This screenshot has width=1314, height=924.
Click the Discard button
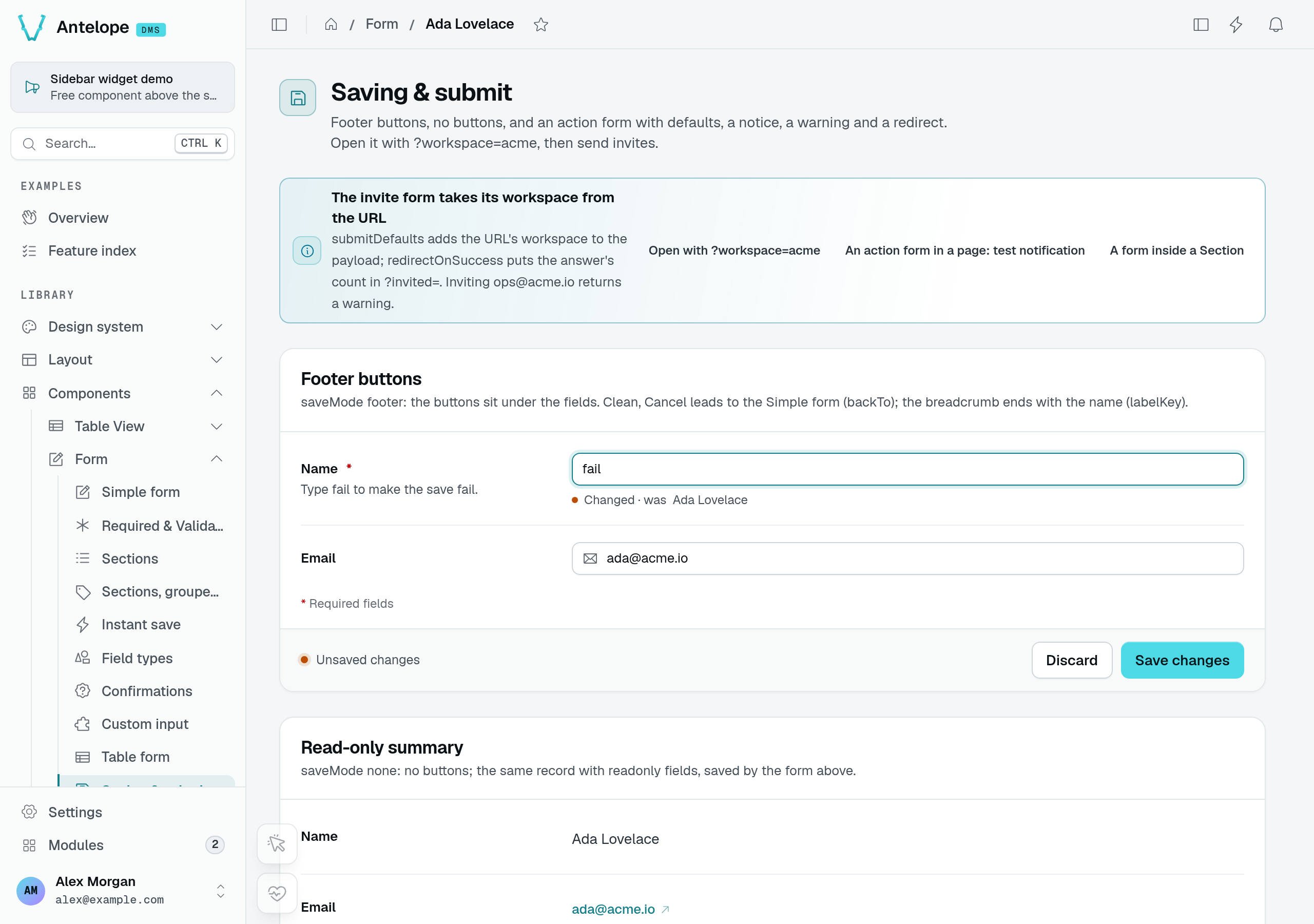[x=1071, y=660]
